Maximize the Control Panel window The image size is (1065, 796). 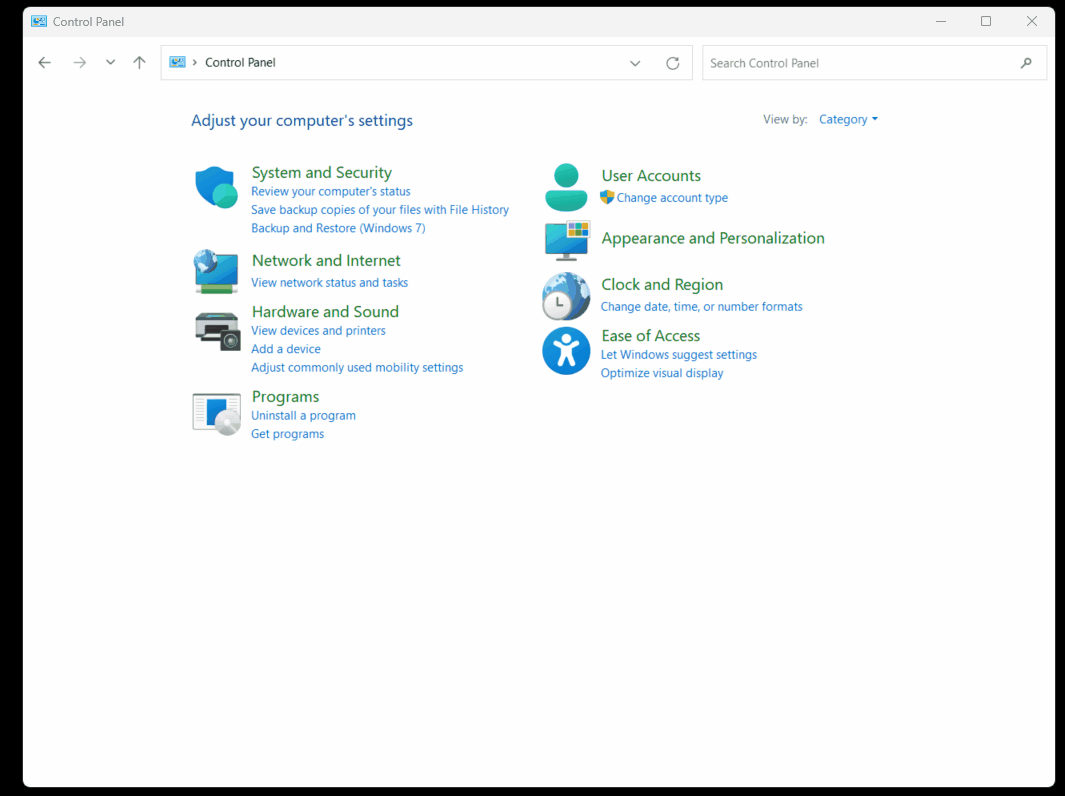(x=986, y=21)
